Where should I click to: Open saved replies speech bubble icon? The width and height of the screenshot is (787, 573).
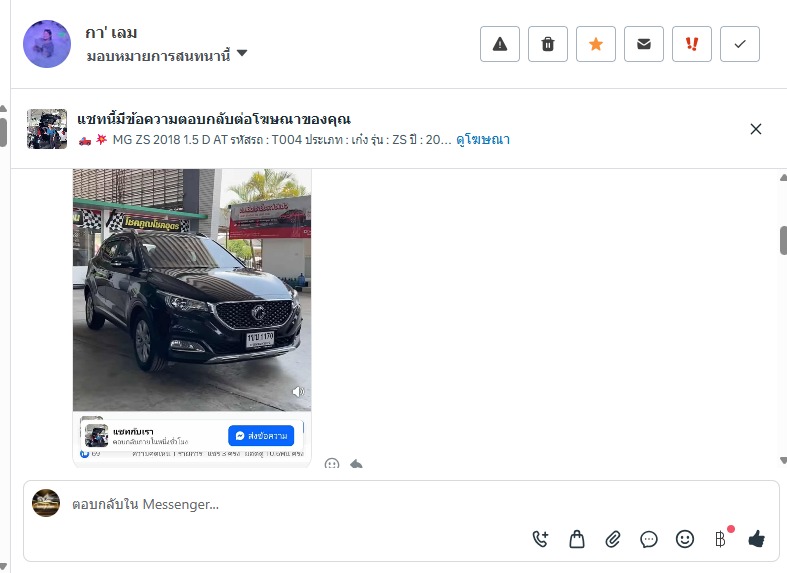(648, 539)
